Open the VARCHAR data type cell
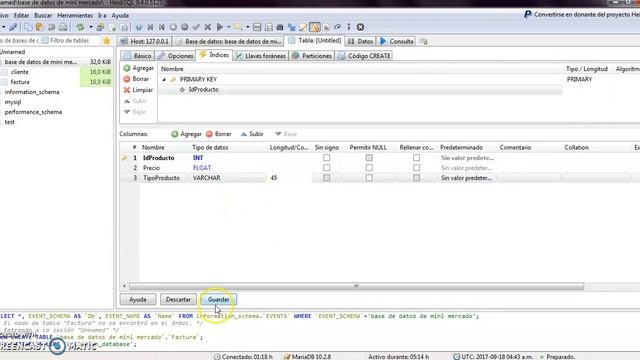640x360 pixels. click(x=228, y=178)
